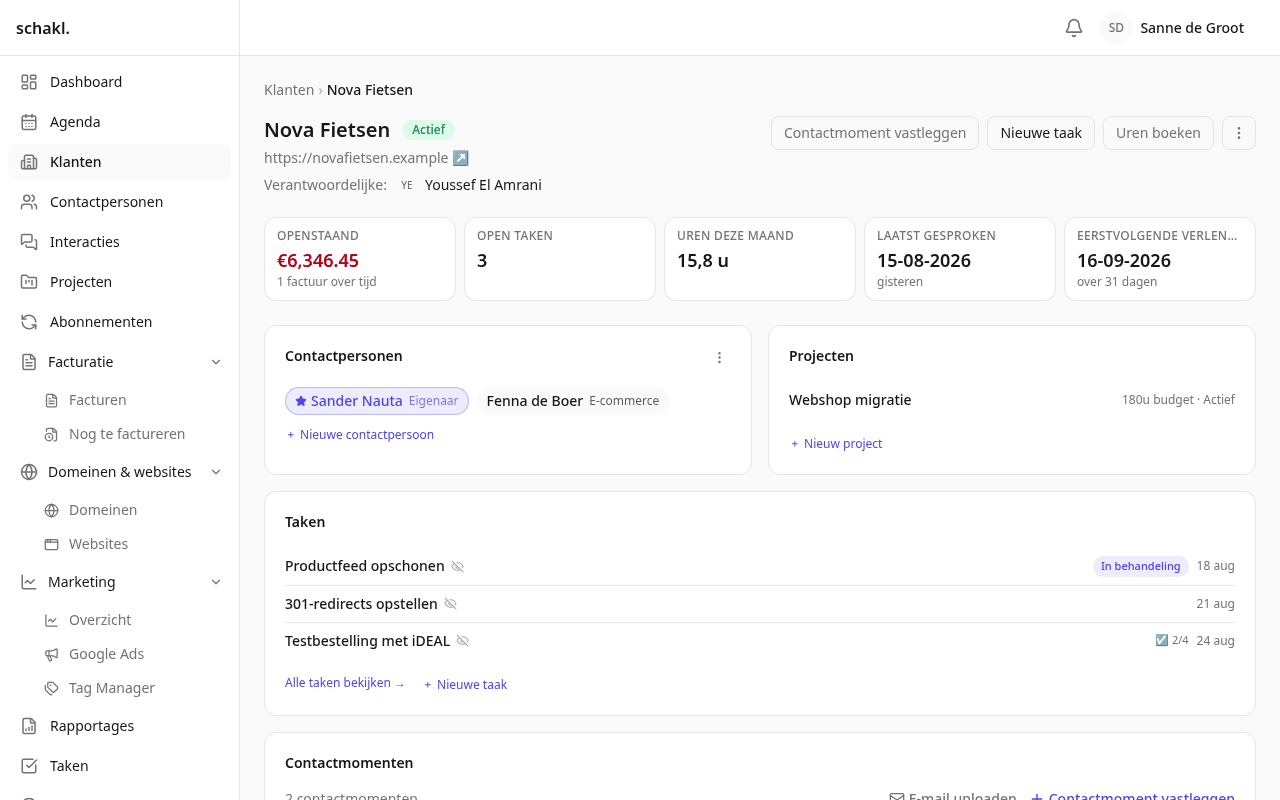Click Nieuwe taak link in Taken card
The height and width of the screenshot is (800, 1280).
pos(465,685)
